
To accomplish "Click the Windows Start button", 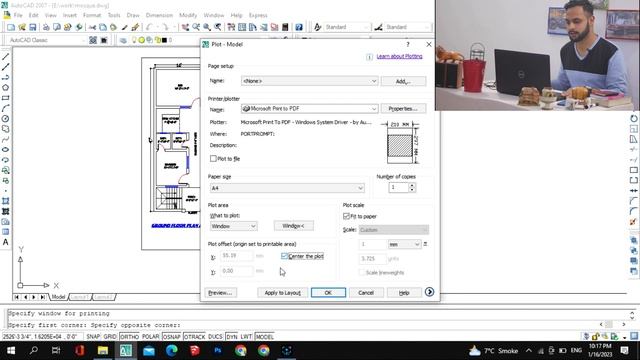I will coord(11,351).
